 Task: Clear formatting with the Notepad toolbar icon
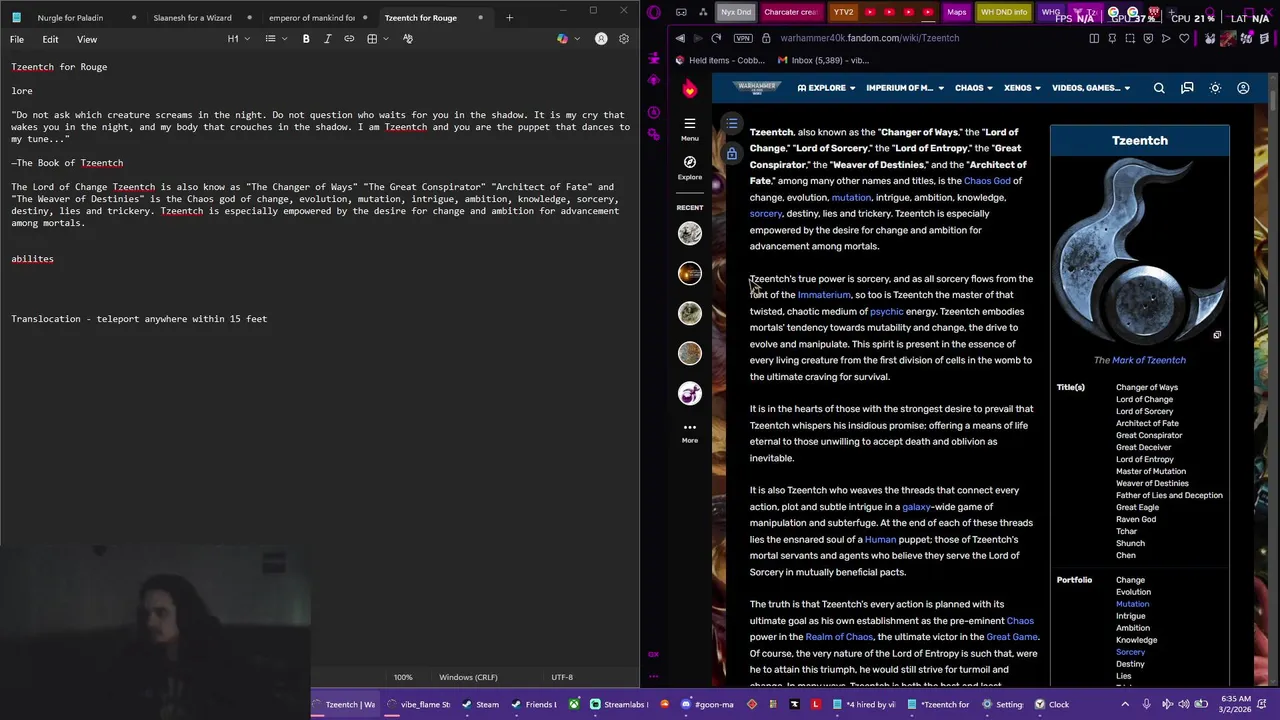(408, 39)
